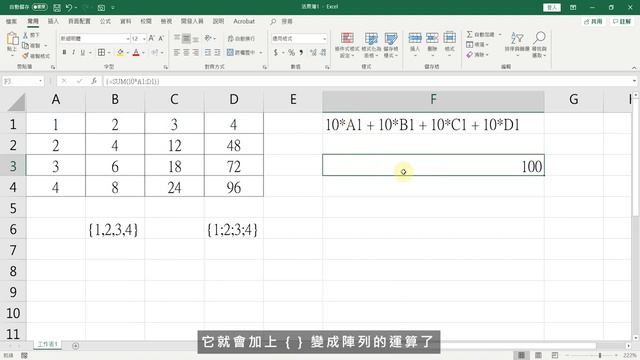Open Cell Styles gallery

coord(391,45)
